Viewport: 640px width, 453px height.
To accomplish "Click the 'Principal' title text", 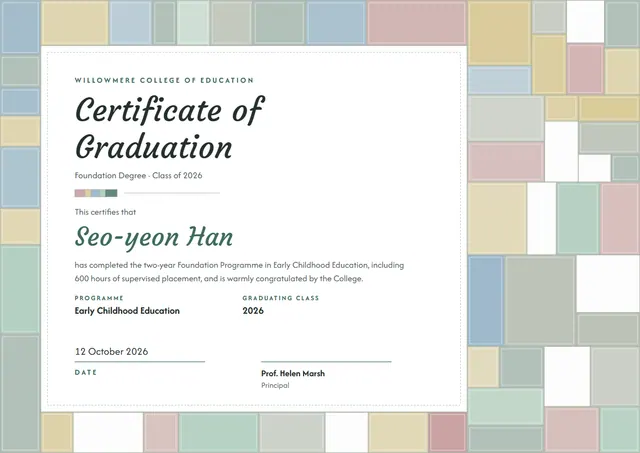I will [275, 385].
